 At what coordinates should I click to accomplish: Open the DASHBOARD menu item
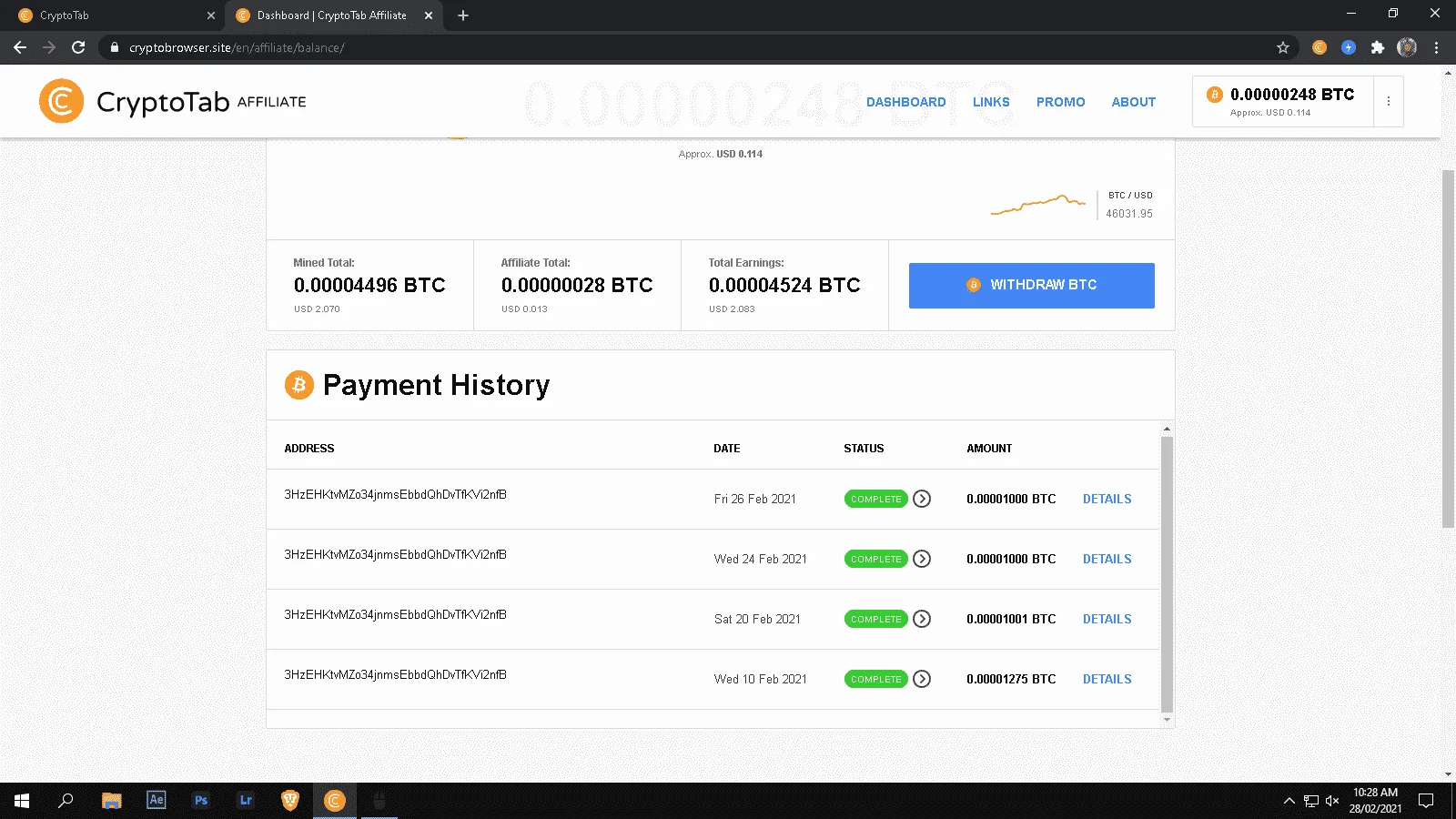(905, 102)
